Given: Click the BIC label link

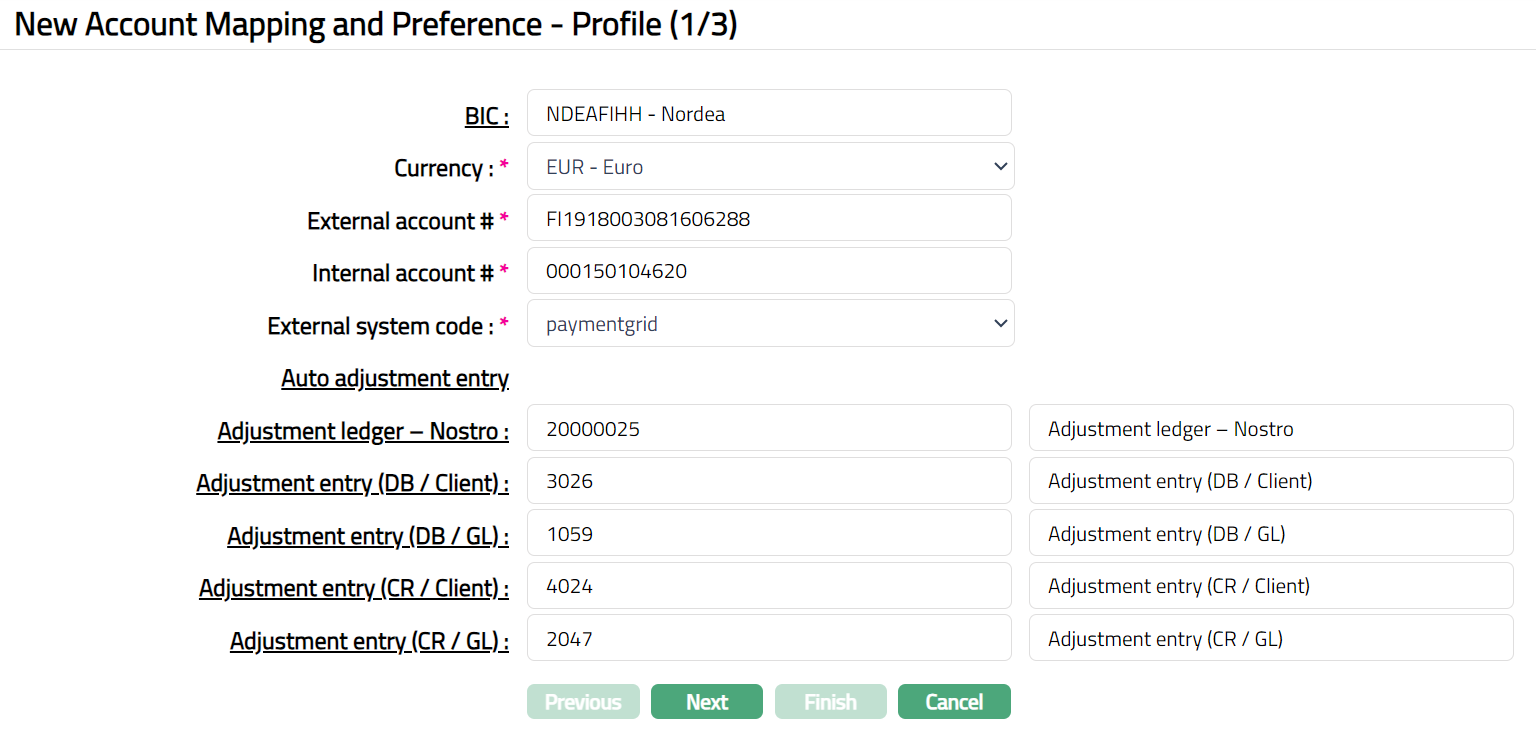Looking at the screenshot, I should click(486, 116).
